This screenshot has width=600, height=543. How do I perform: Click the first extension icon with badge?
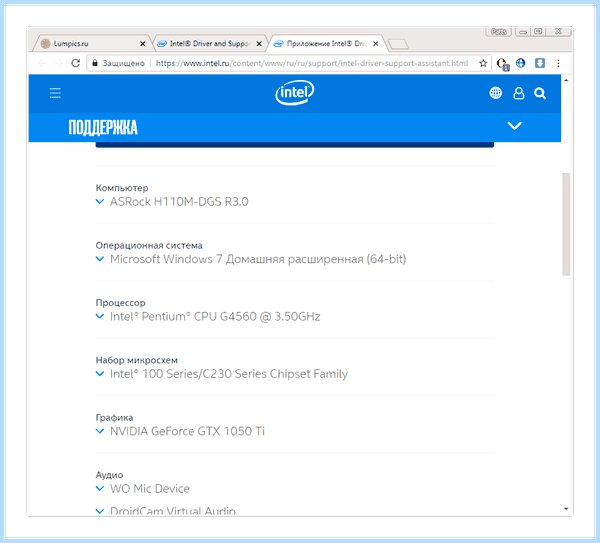pyautogui.click(x=502, y=64)
